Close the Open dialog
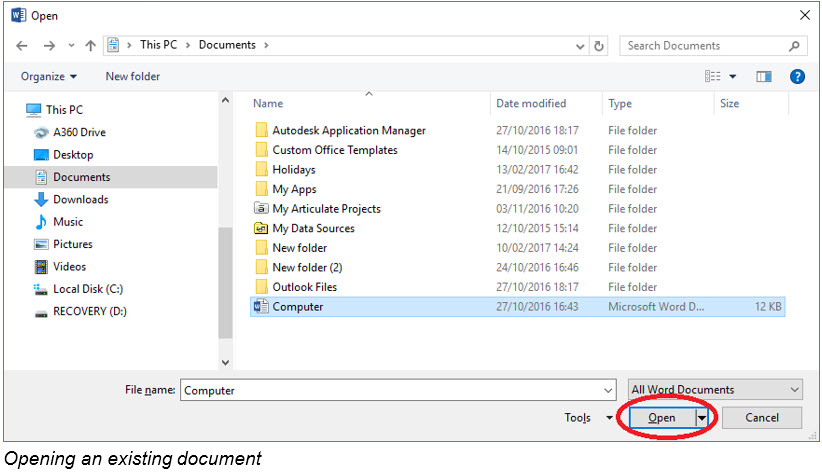This screenshot has width=822, height=474. click(805, 15)
